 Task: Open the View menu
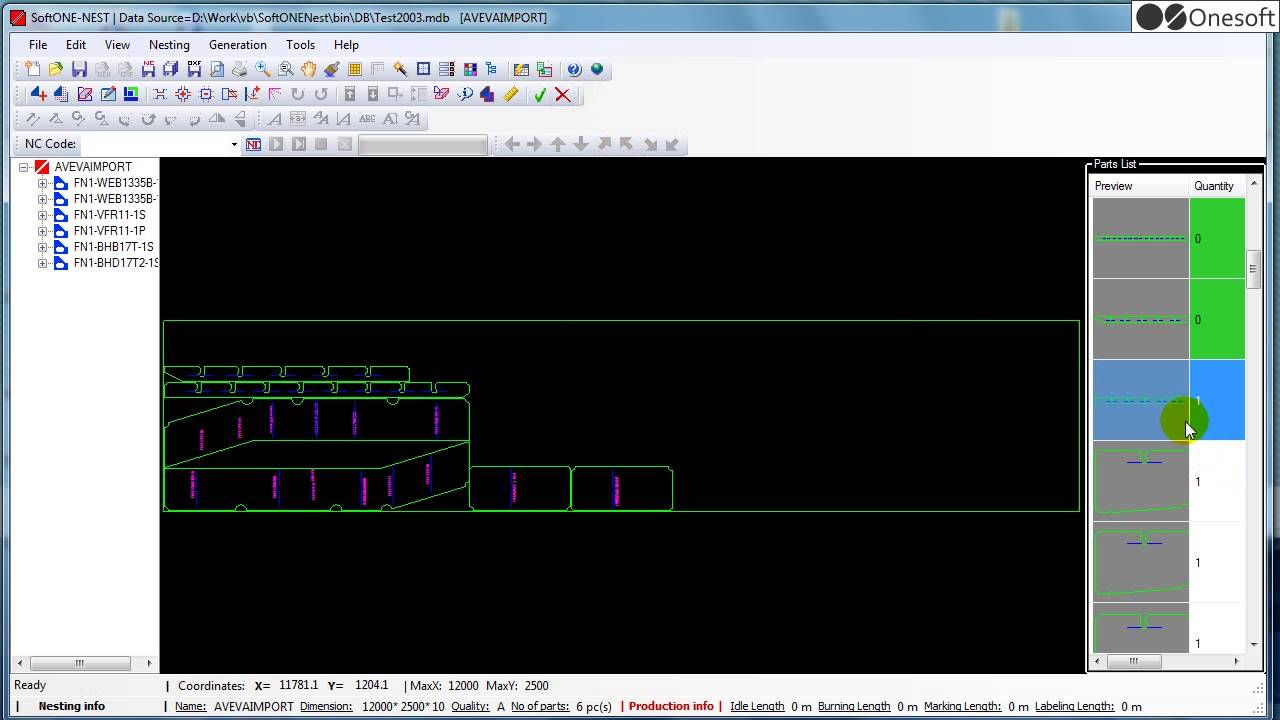pyautogui.click(x=117, y=45)
